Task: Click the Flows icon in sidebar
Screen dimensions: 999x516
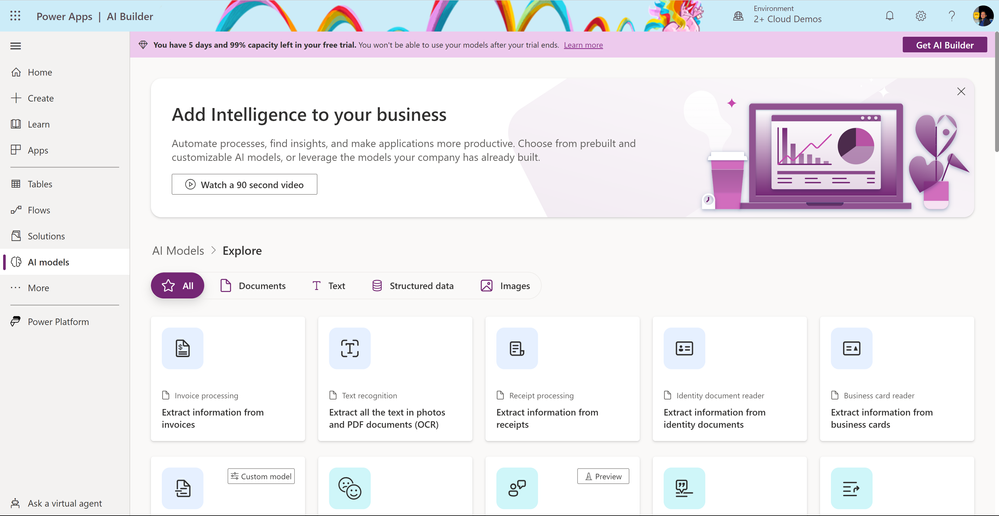Action: click(16, 210)
